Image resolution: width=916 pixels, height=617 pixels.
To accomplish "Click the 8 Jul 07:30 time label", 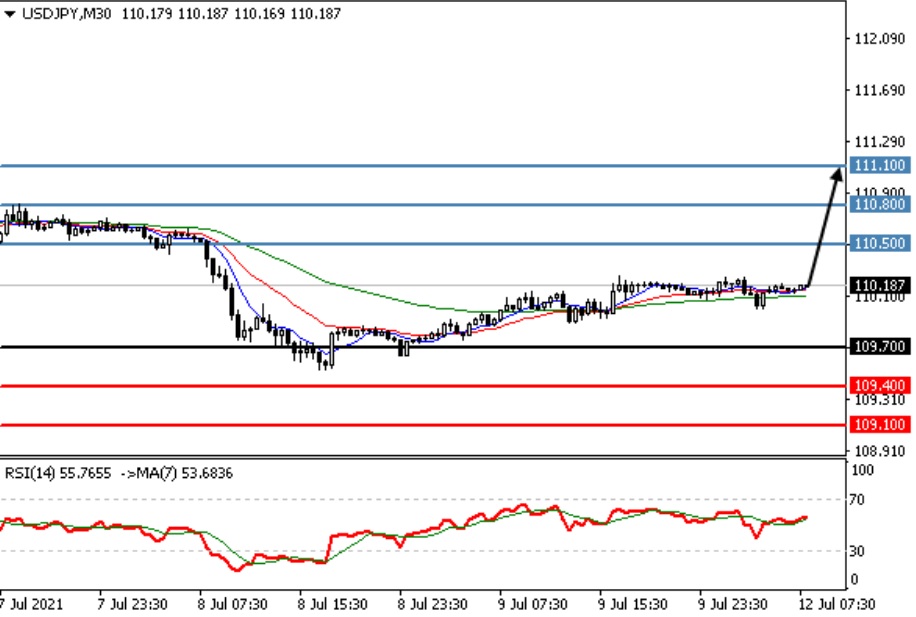I will [x=232, y=604].
